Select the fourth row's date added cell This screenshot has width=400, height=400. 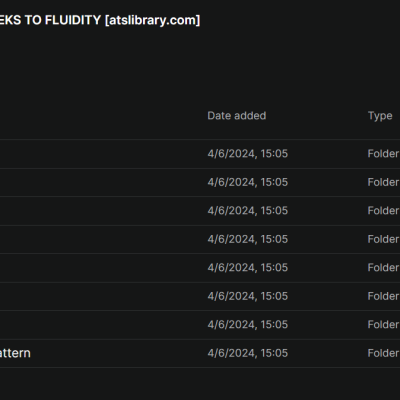pyautogui.click(x=248, y=239)
